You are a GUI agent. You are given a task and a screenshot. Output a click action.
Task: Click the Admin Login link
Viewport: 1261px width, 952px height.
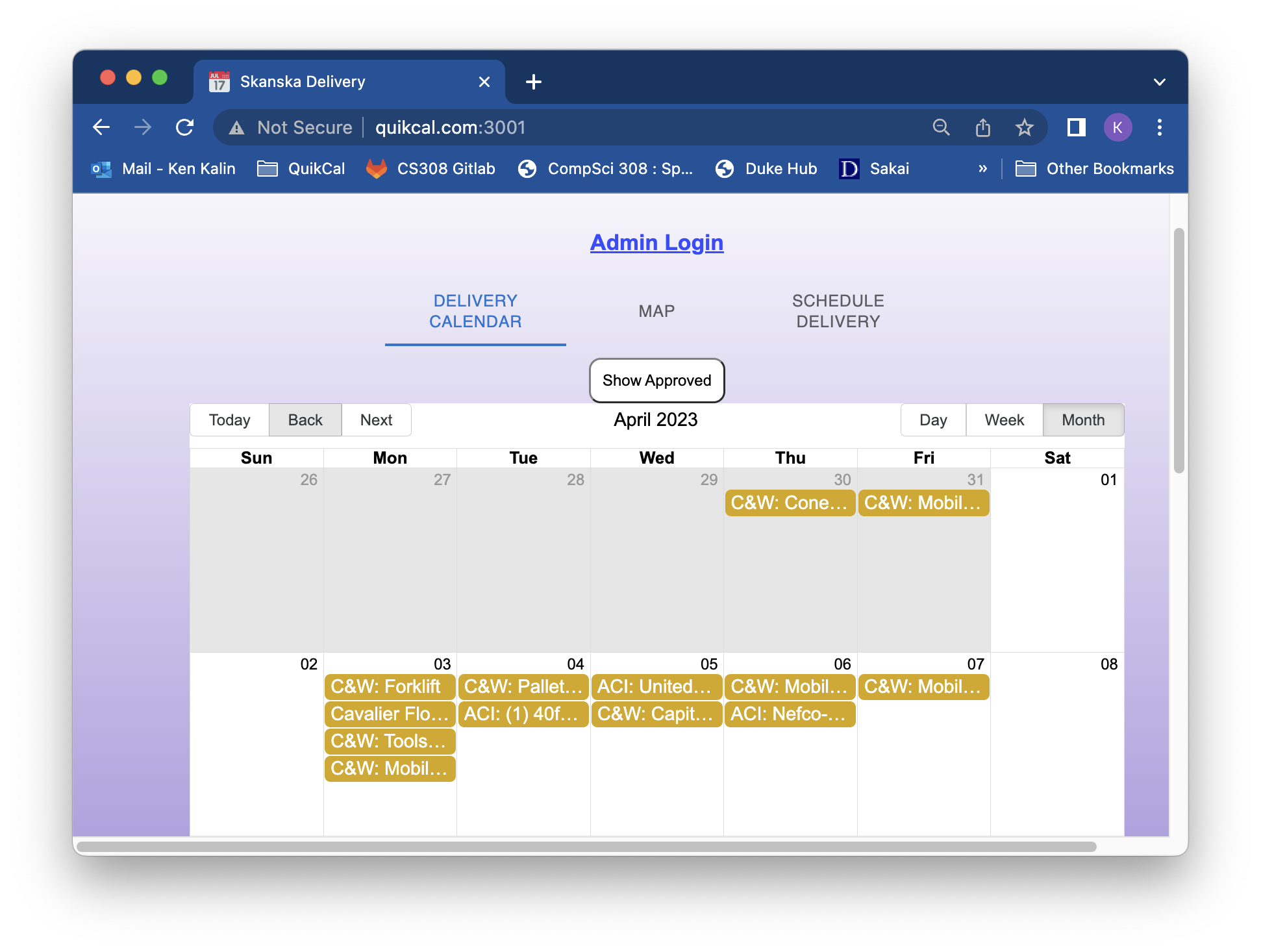click(656, 242)
